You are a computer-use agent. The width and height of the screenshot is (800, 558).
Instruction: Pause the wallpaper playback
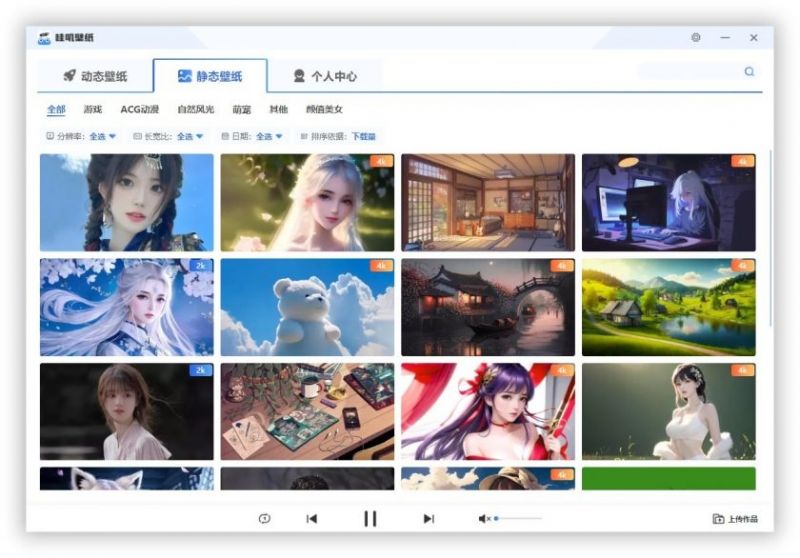coord(370,519)
